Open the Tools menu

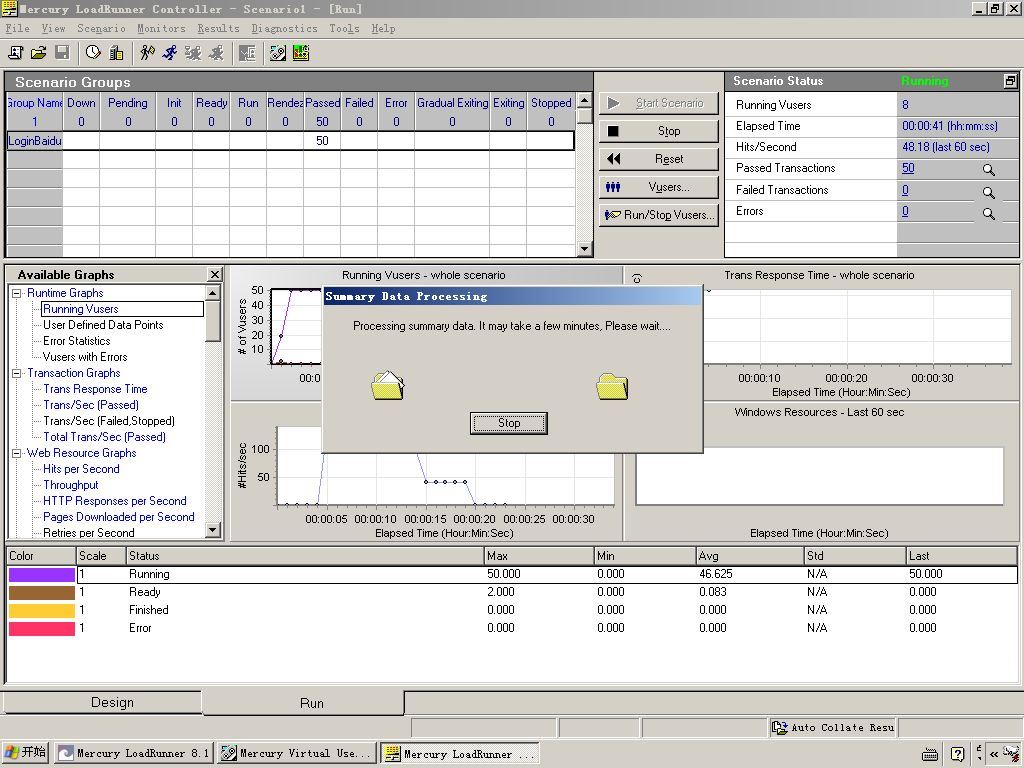pos(344,28)
